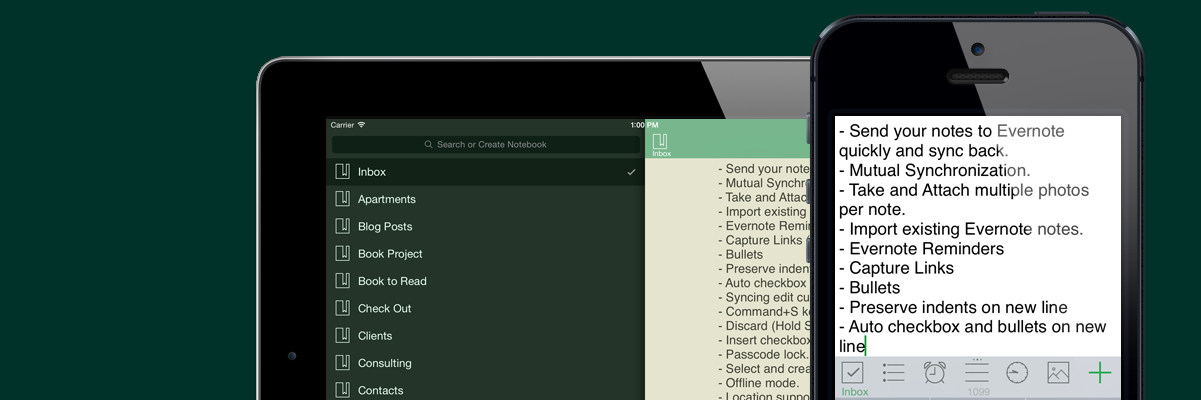Tap the notebook icon beside Consulting
The image size is (1201, 400).
pyautogui.click(x=342, y=363)
